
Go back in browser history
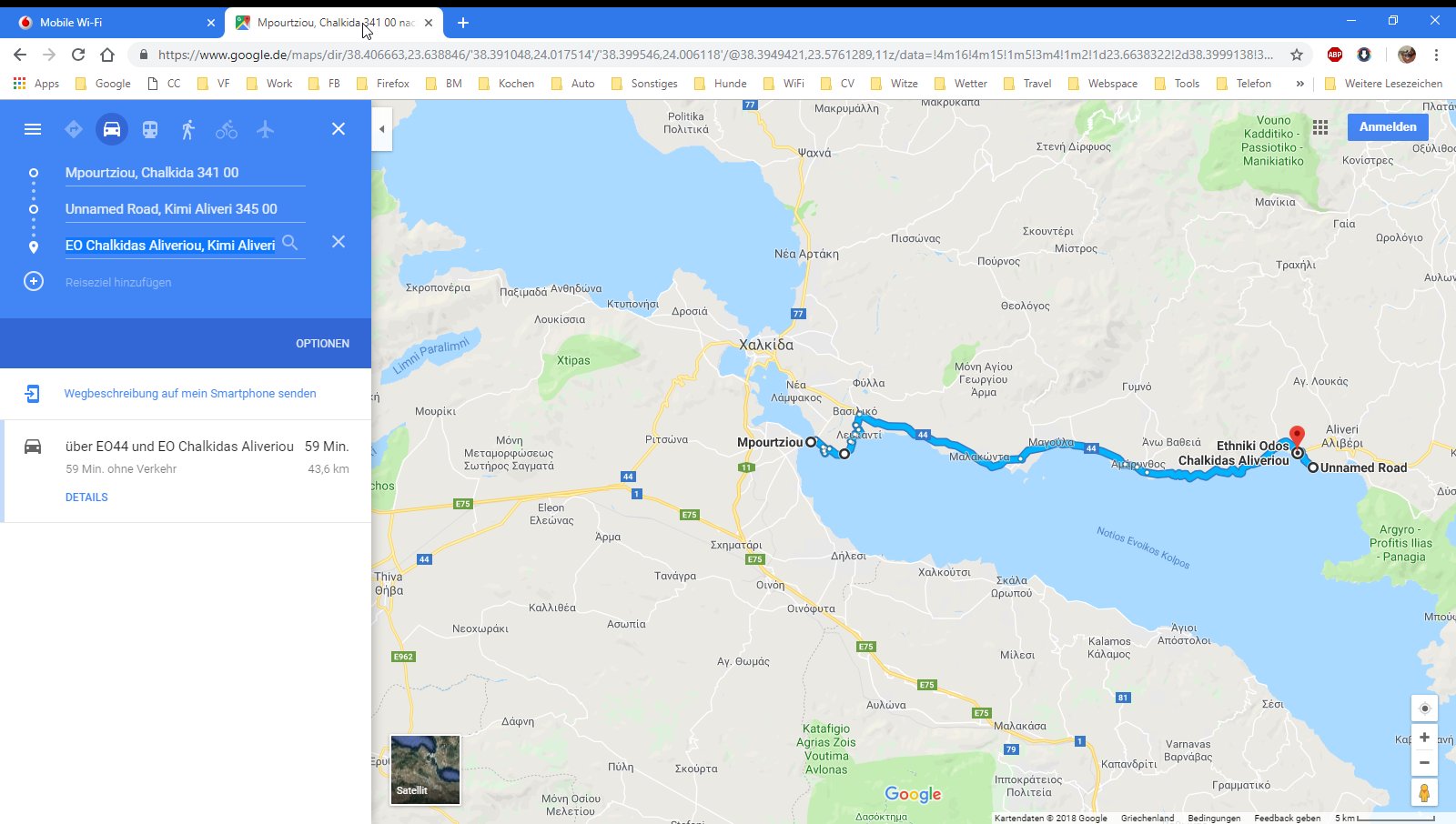[x=20, y=55]
